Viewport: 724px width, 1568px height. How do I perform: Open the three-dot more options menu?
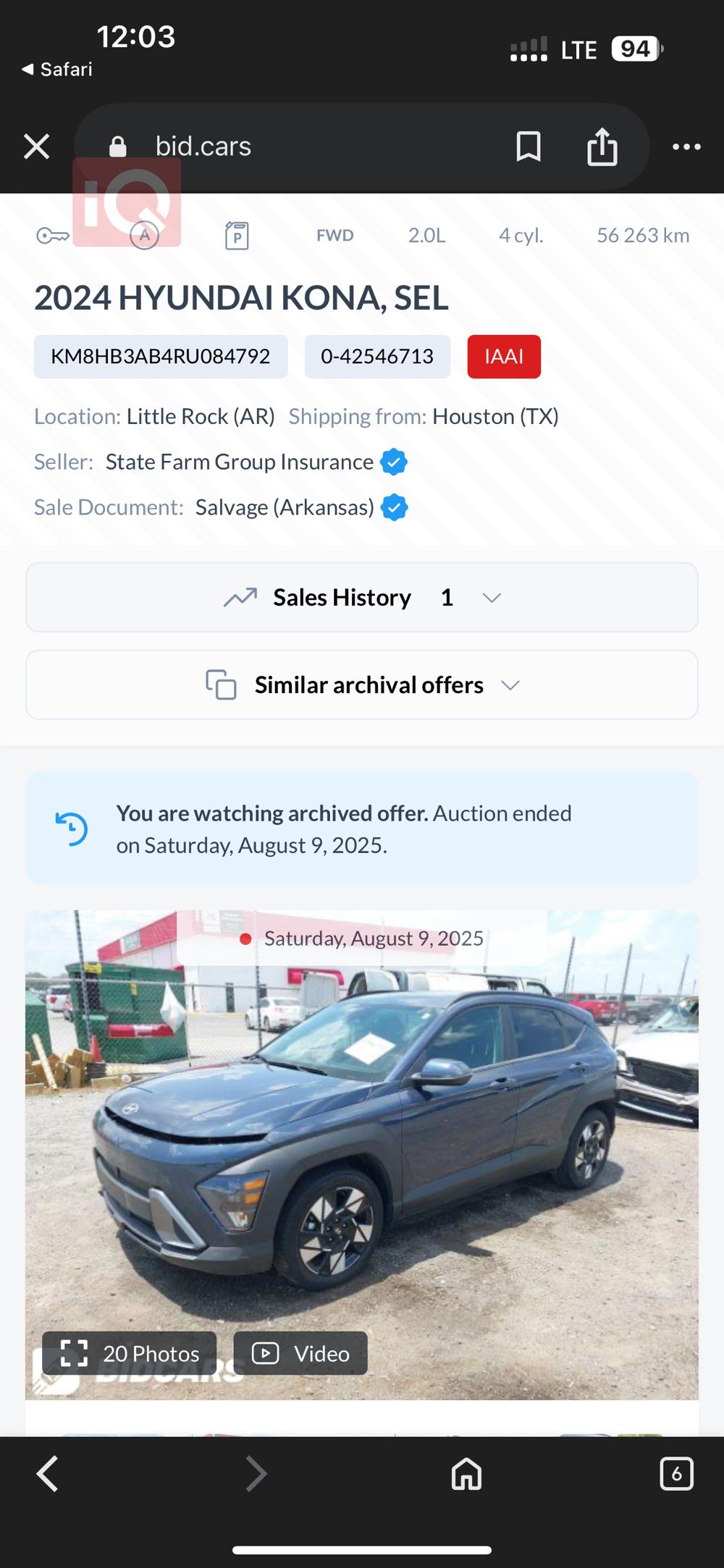point(686,147)
